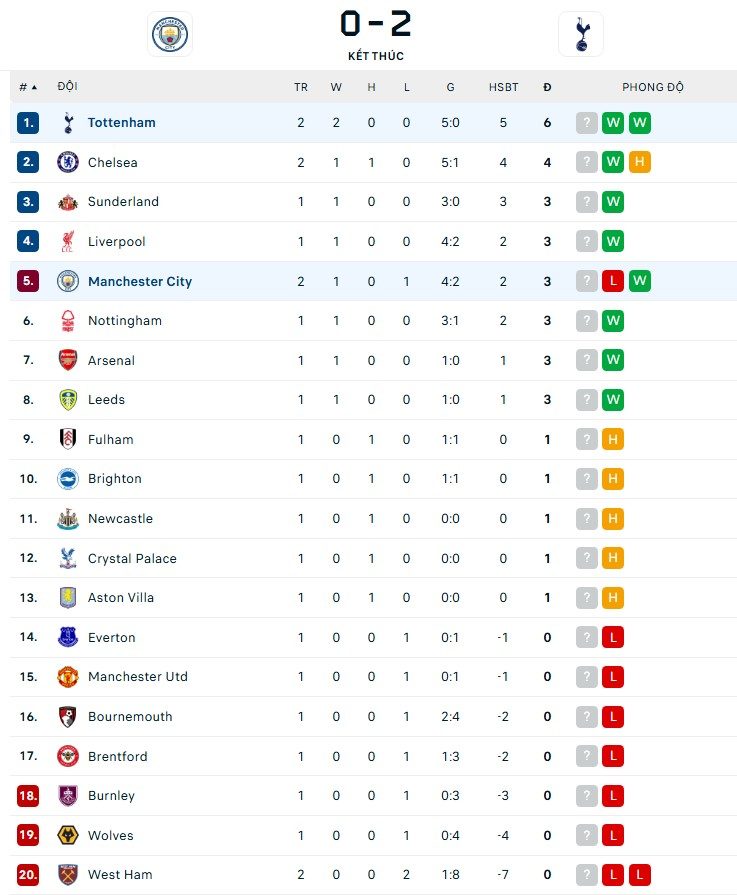Screen dimensions: 737x895
Task: Open the Manchester City team name link
Action: click(140, 281)
